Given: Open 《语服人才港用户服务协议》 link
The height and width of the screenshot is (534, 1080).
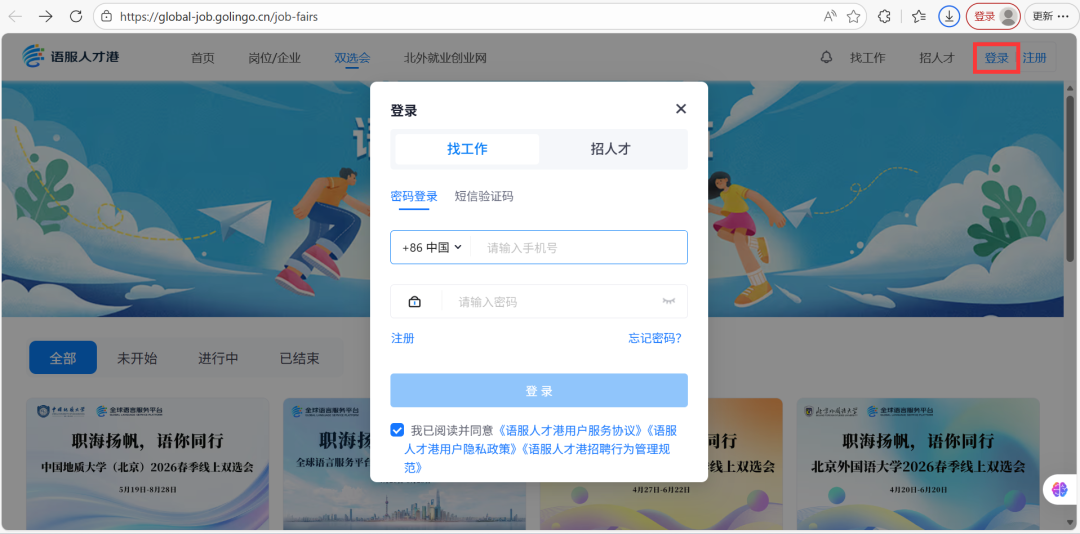Looking at the screenshot, I should [x=571, y=431].
